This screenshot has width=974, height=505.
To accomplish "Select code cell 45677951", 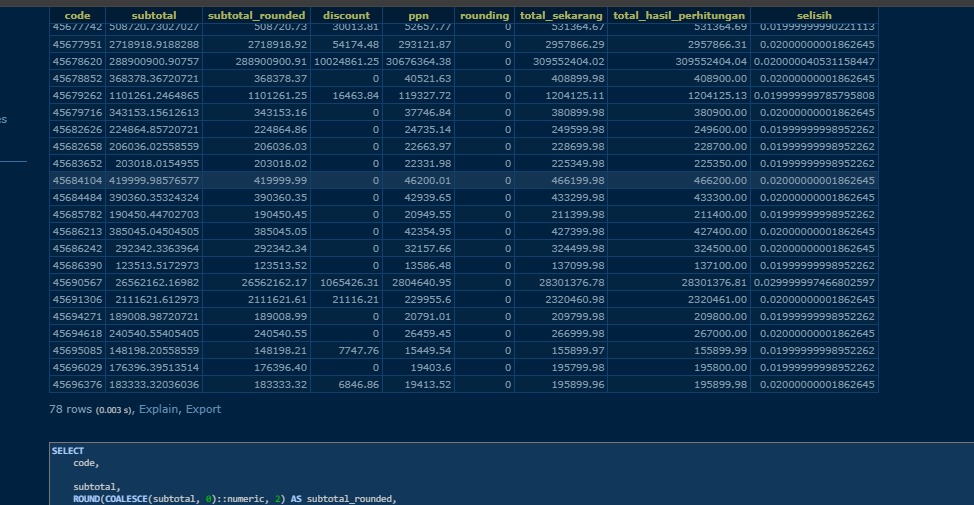I will point(77,45).
